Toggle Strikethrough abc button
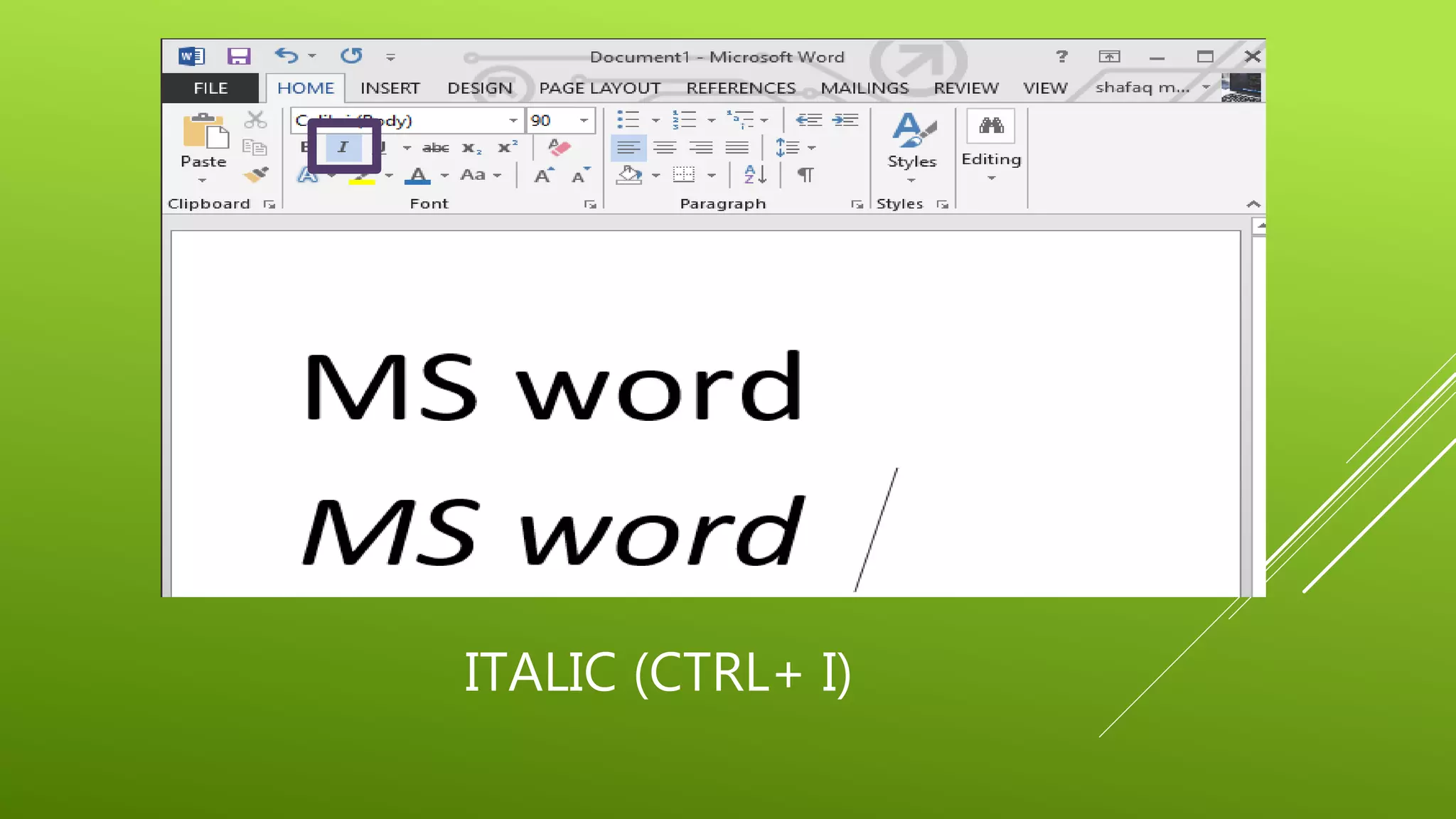 435,148
